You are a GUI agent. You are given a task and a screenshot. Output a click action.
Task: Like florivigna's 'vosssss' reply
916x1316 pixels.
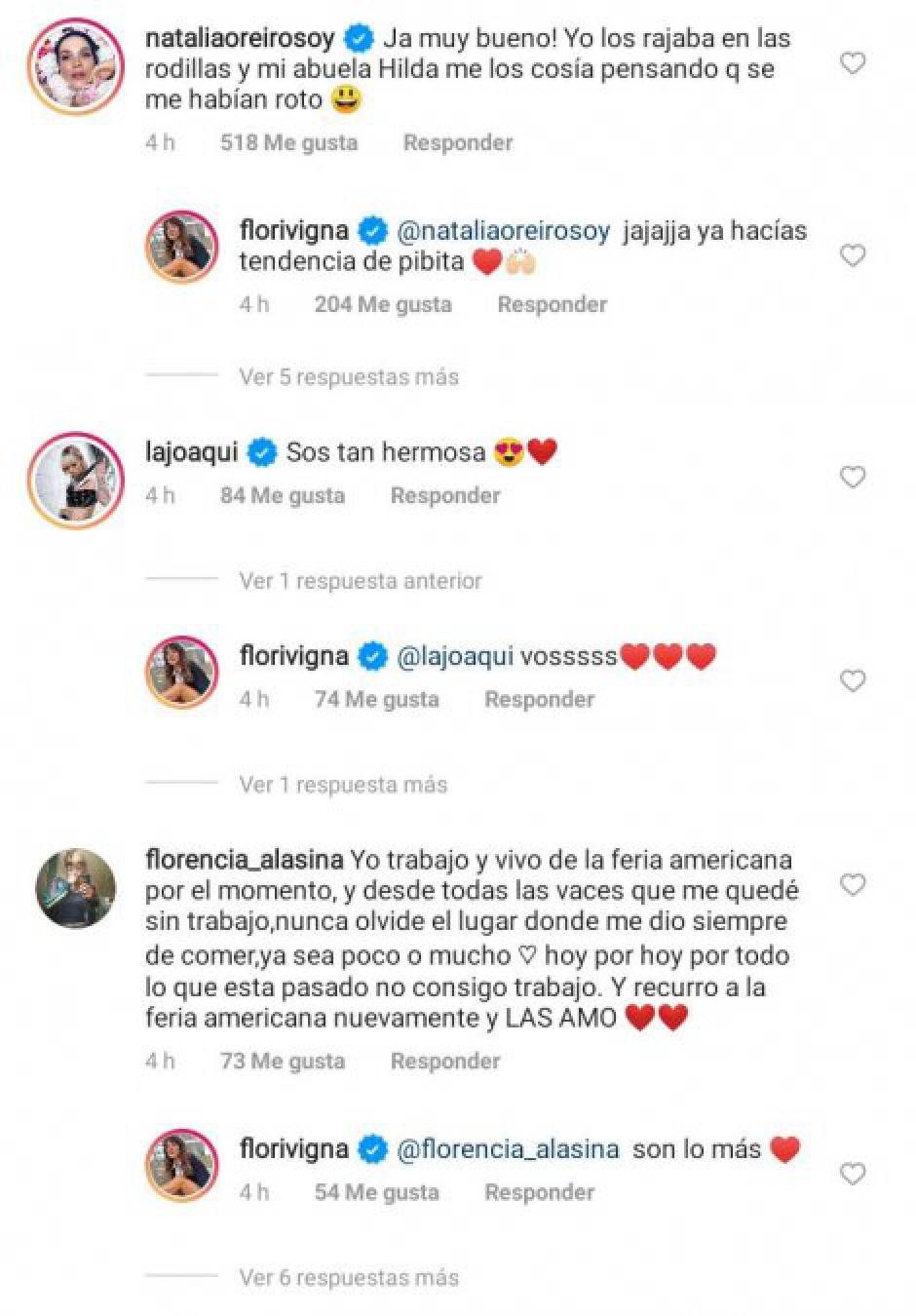(853, 680)
